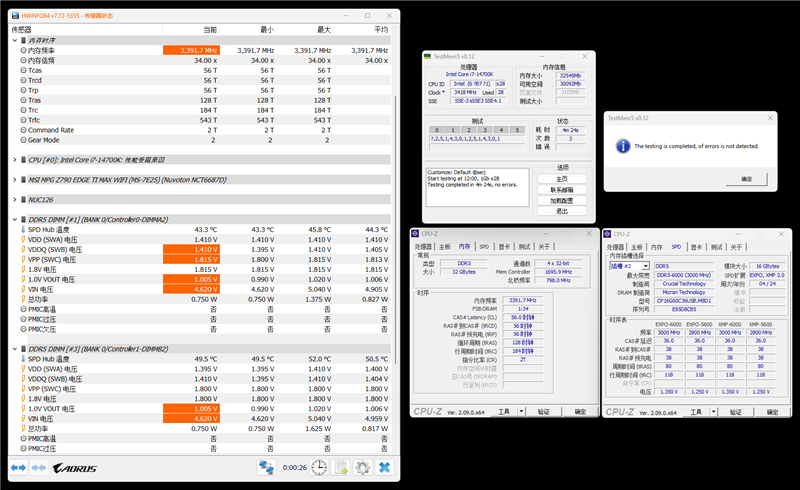Screen dimensions: 800x490
Task: Select the Trfc timing row
Action: pos(202,120)
